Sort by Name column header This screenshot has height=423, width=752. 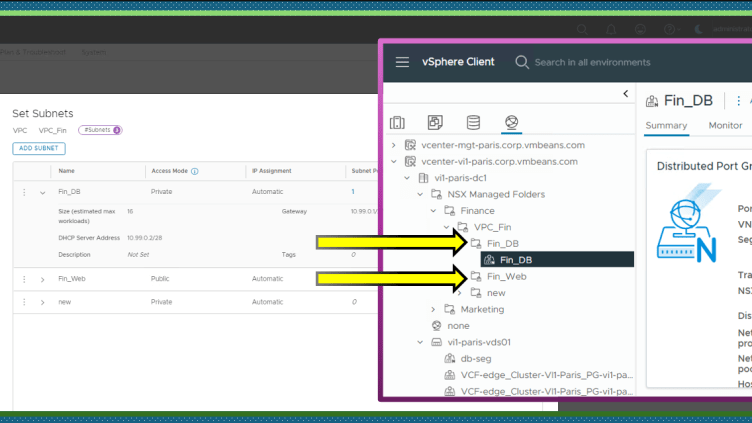67,171
